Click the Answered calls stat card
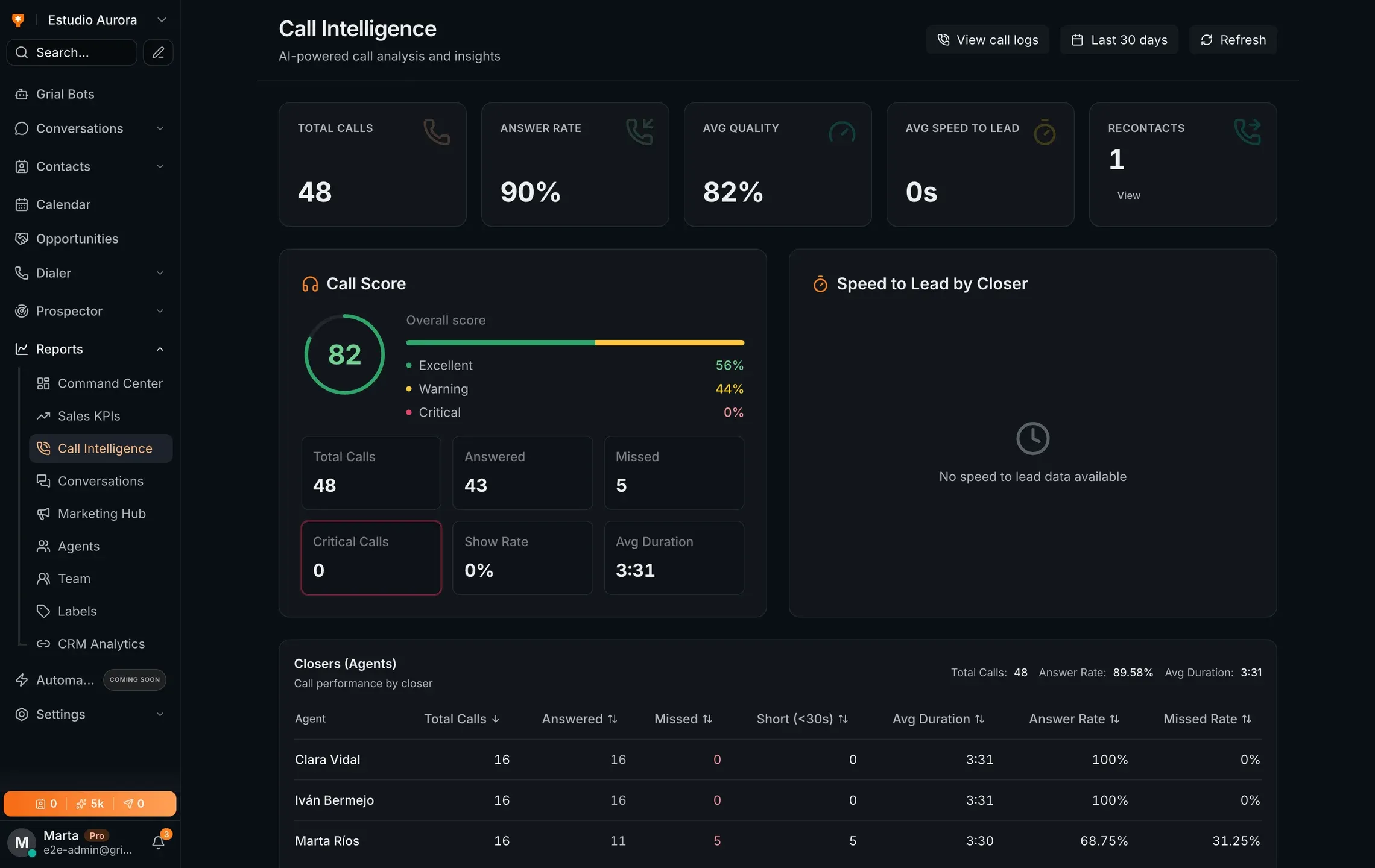 pos(522,473)
